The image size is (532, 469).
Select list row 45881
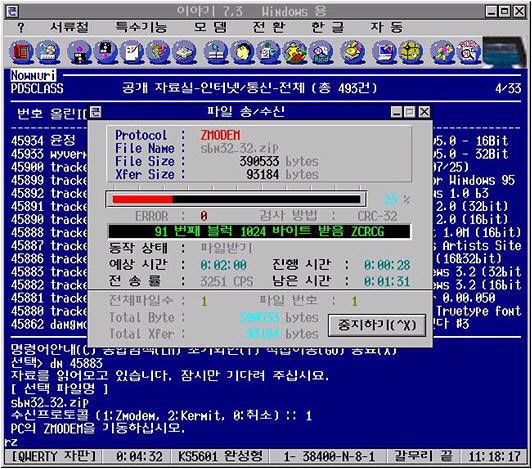(x=49, y=298)
